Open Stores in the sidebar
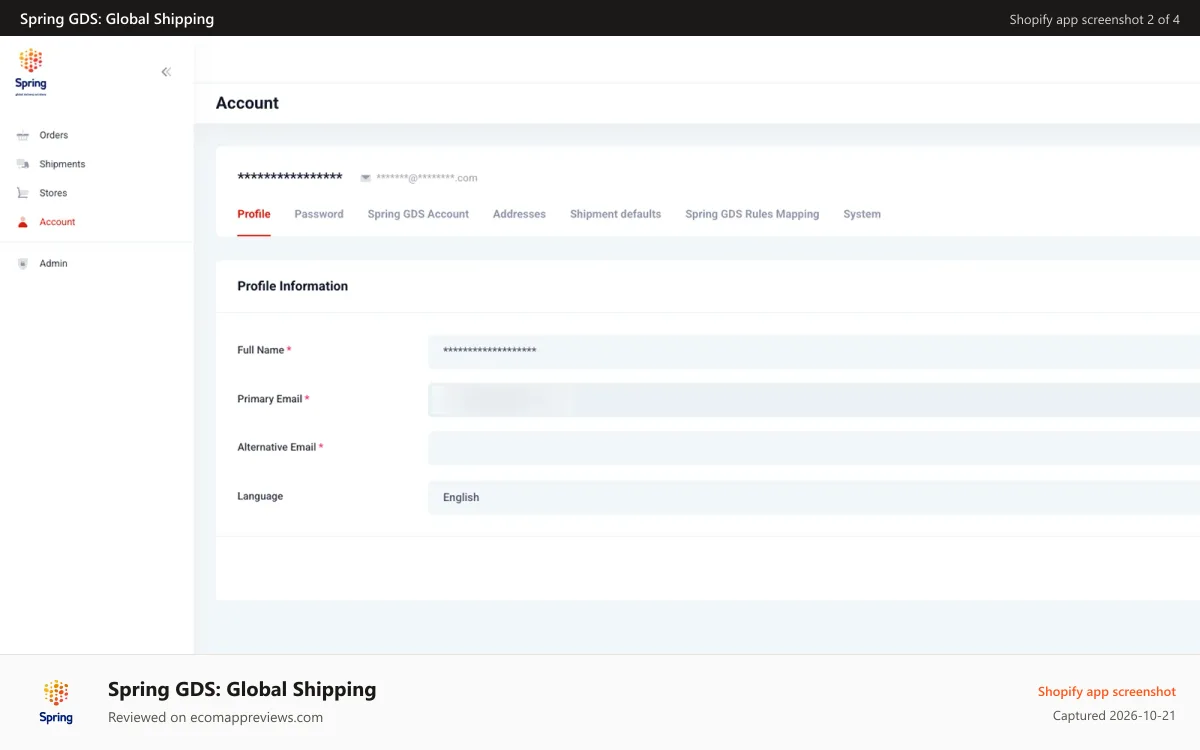This screenshot has width=1200, height=750. pos(53,193)
